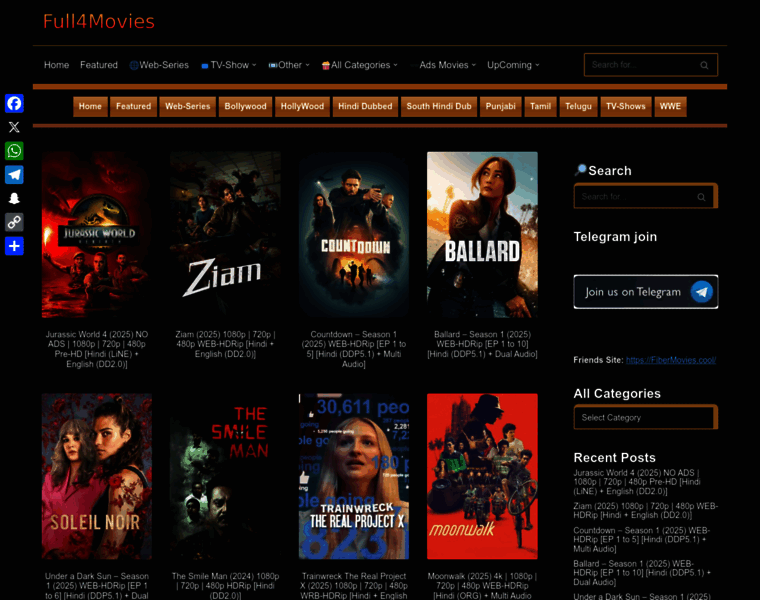Open Trainwreck The Real Project X title
Viewport: 760px width, 600px height.
(x=354, y=586)
